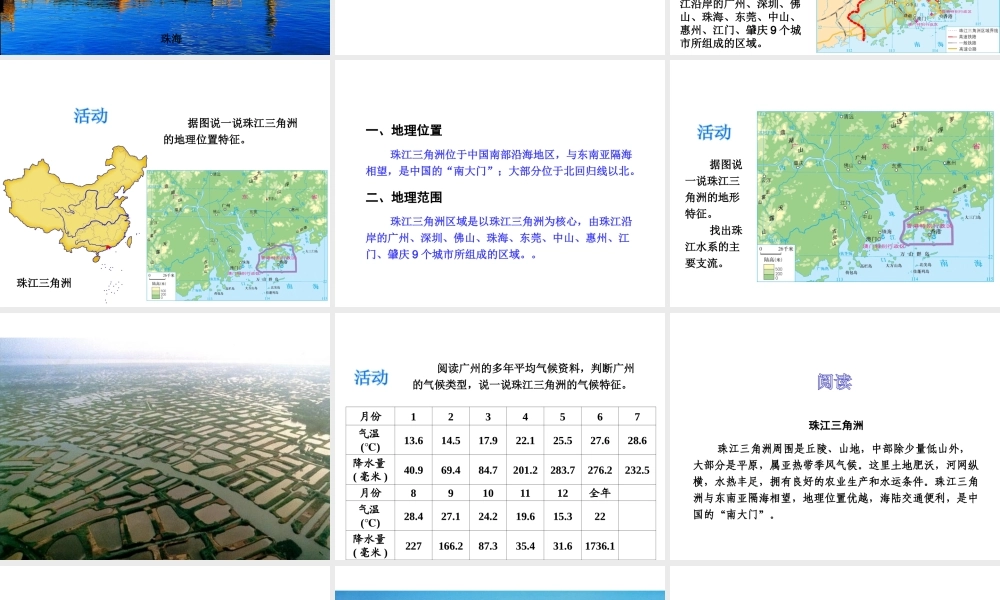Click the yellow China map image
The height and width of the screenshot is (600, 1000).
(x=75, y=204)
